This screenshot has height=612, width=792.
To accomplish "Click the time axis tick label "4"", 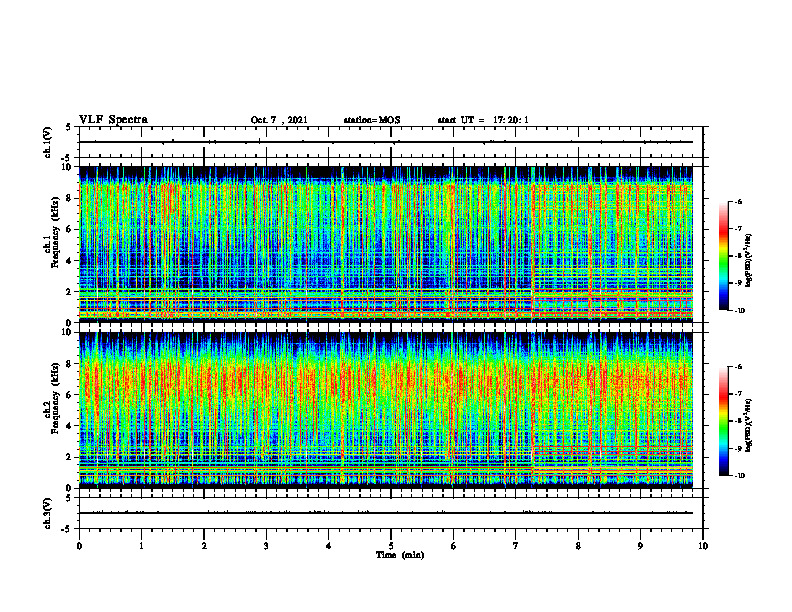I will 329,546.
